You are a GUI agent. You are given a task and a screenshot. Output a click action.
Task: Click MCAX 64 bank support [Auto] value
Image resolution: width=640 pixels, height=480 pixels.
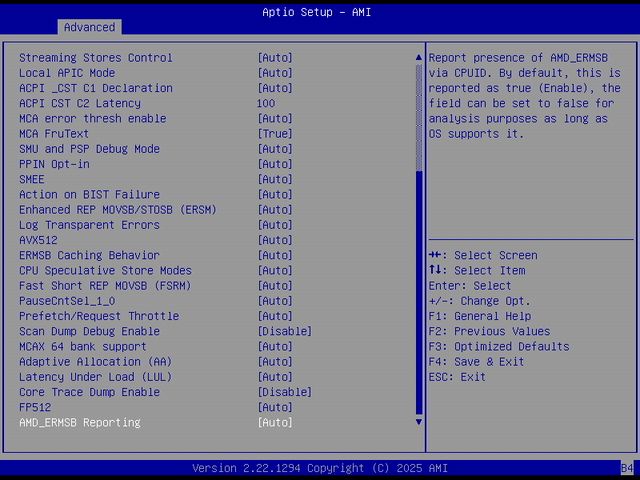point(275,347)
